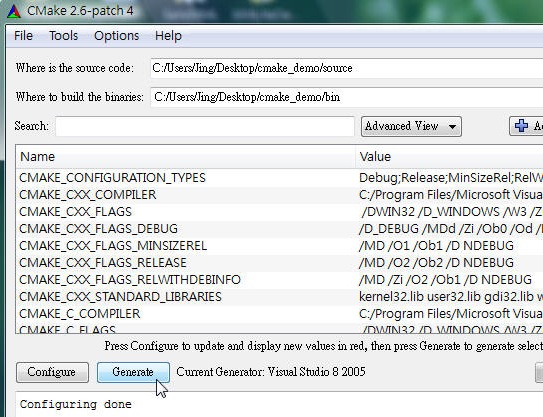The image size is (543, 417).
Task: Click the Press Configure hint text
Action: pos(323,346)
